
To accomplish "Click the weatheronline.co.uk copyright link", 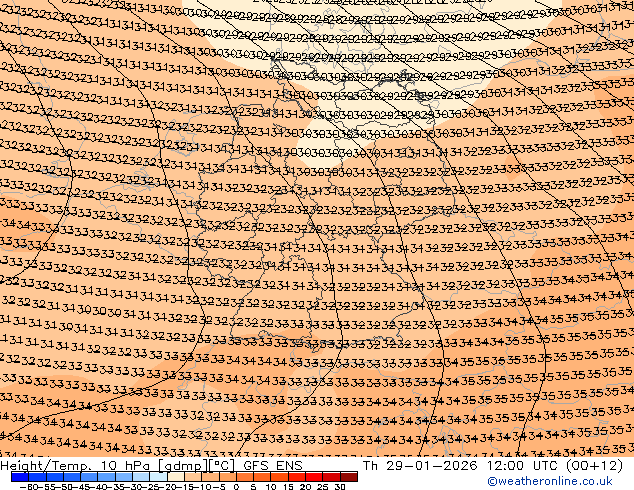I will pos(549,481).
